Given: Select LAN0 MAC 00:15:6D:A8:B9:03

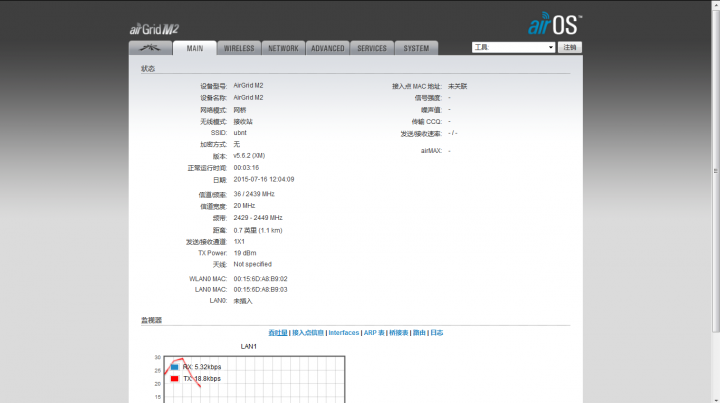Looking at the screenshot, I should pyautogui.click(x=260, y=290).
